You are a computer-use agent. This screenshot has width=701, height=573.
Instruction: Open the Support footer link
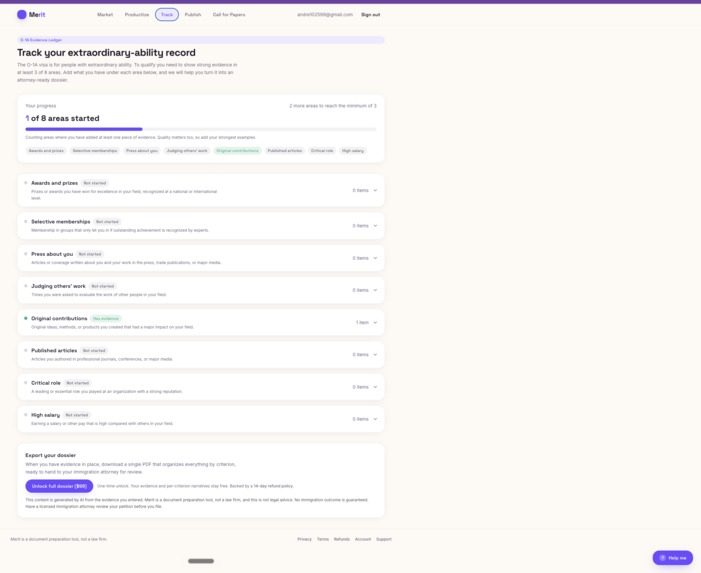[x=384, y=539]
